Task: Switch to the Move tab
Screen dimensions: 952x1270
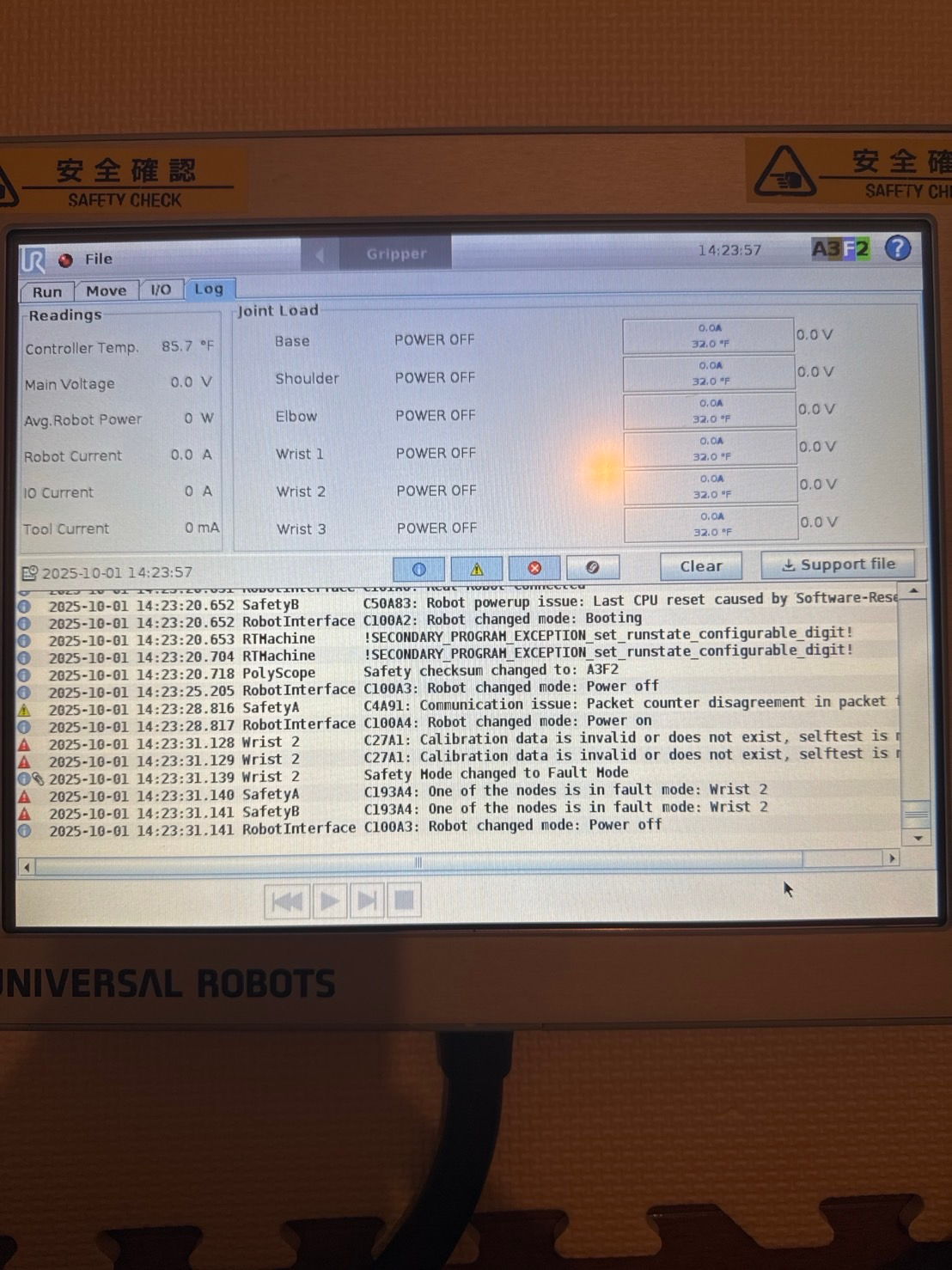Action: click(x=107, y=290)
